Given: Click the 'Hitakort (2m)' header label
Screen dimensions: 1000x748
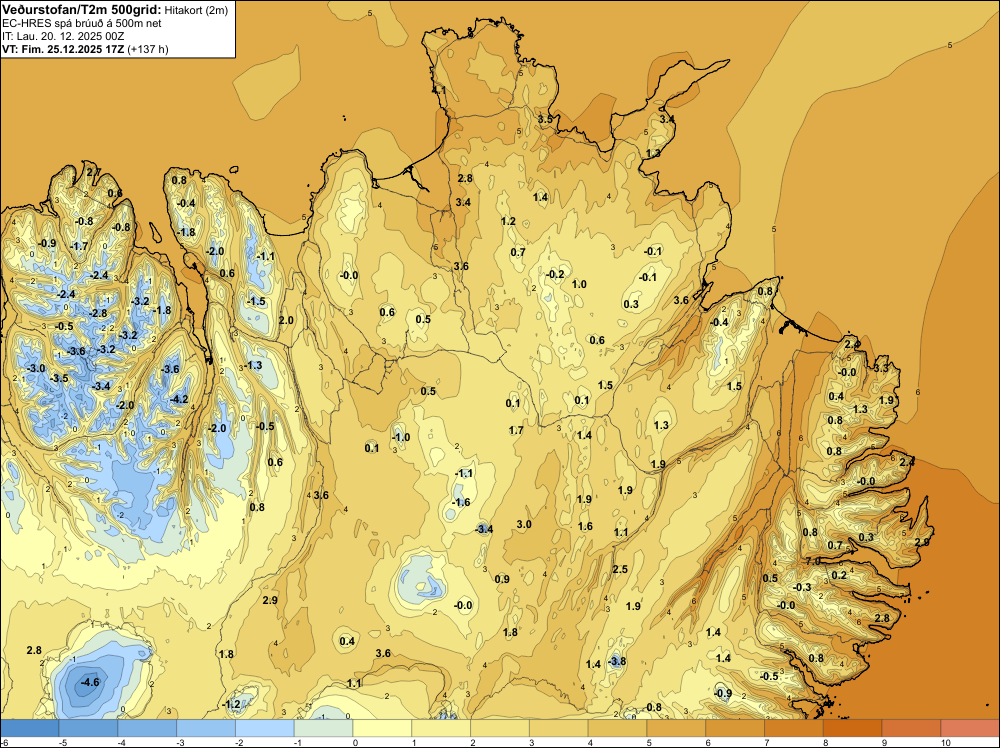Looking at the screenshot, I should tap(196, 10).
